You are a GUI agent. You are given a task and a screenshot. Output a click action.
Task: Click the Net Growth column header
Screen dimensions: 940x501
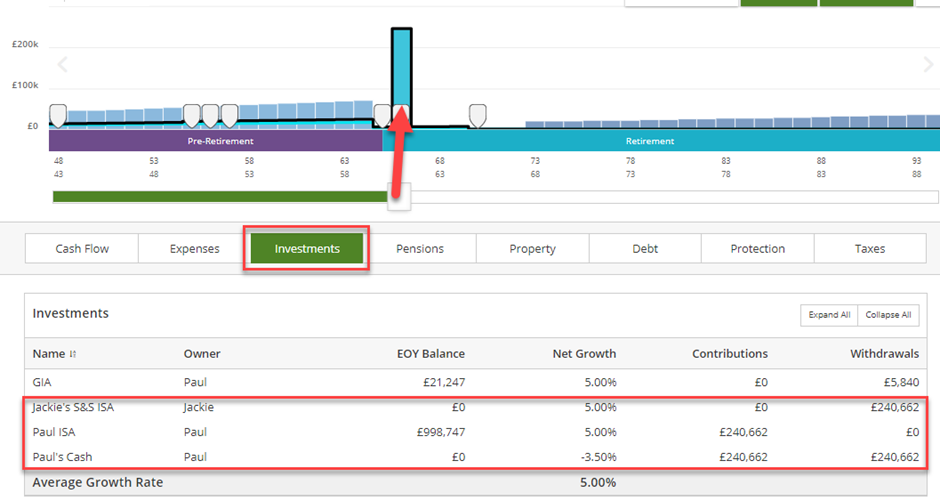[584, 354]
